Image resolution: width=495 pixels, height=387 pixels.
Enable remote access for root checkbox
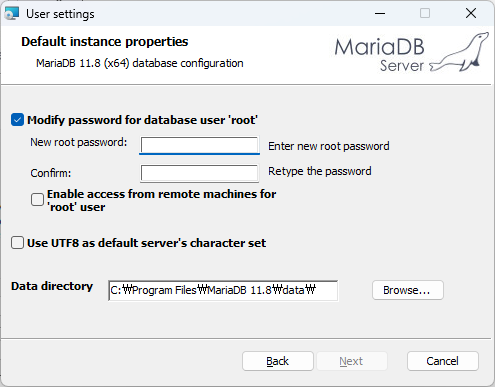37,200
